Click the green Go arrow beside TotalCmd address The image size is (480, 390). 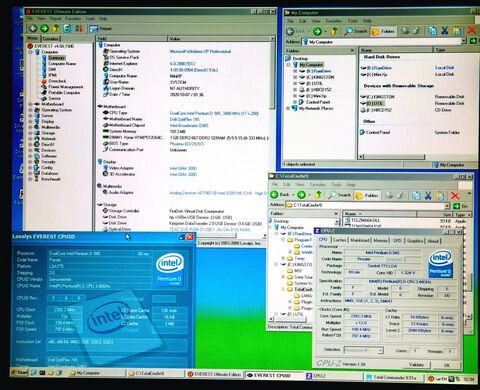click(456, 206)
